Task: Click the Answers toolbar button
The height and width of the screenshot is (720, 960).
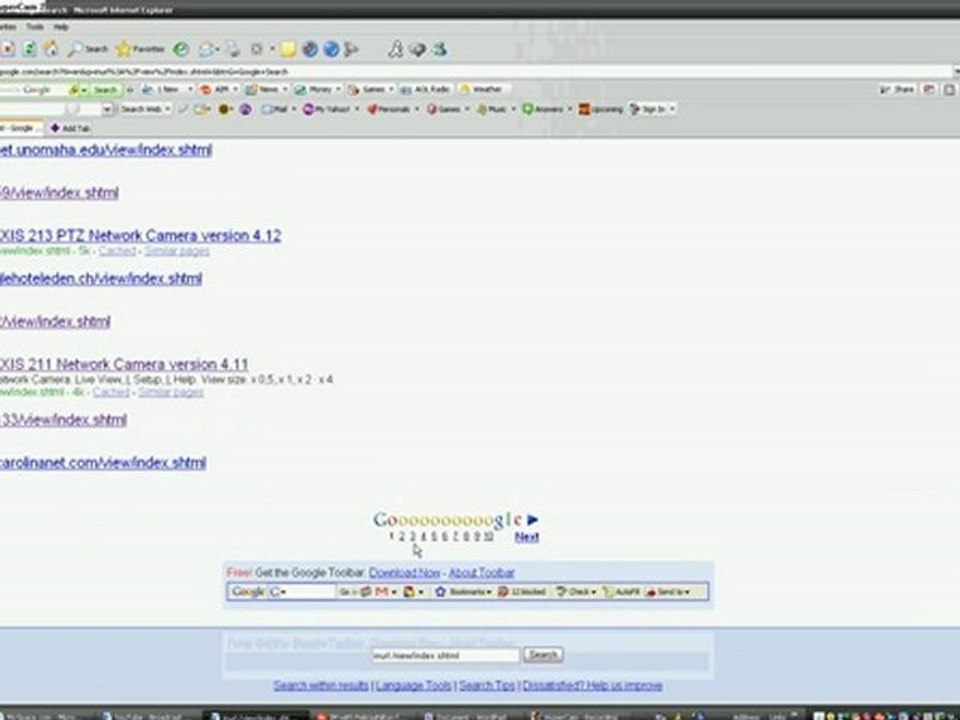Action: coord(542,109)
